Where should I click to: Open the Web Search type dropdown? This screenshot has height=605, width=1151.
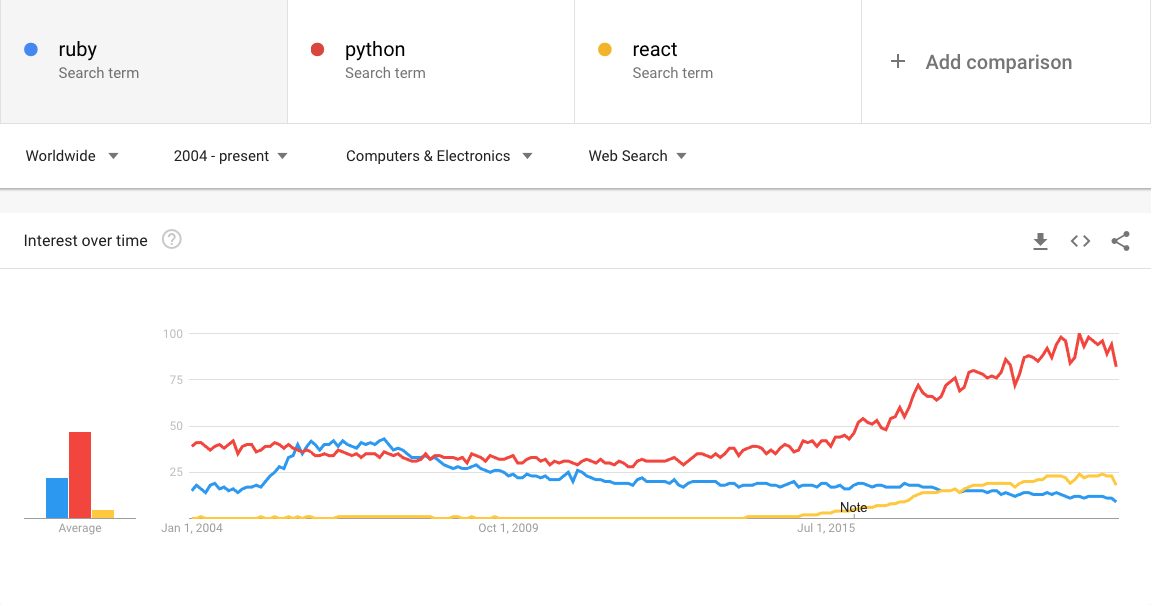pyautogui.click(x=637, y=156)
